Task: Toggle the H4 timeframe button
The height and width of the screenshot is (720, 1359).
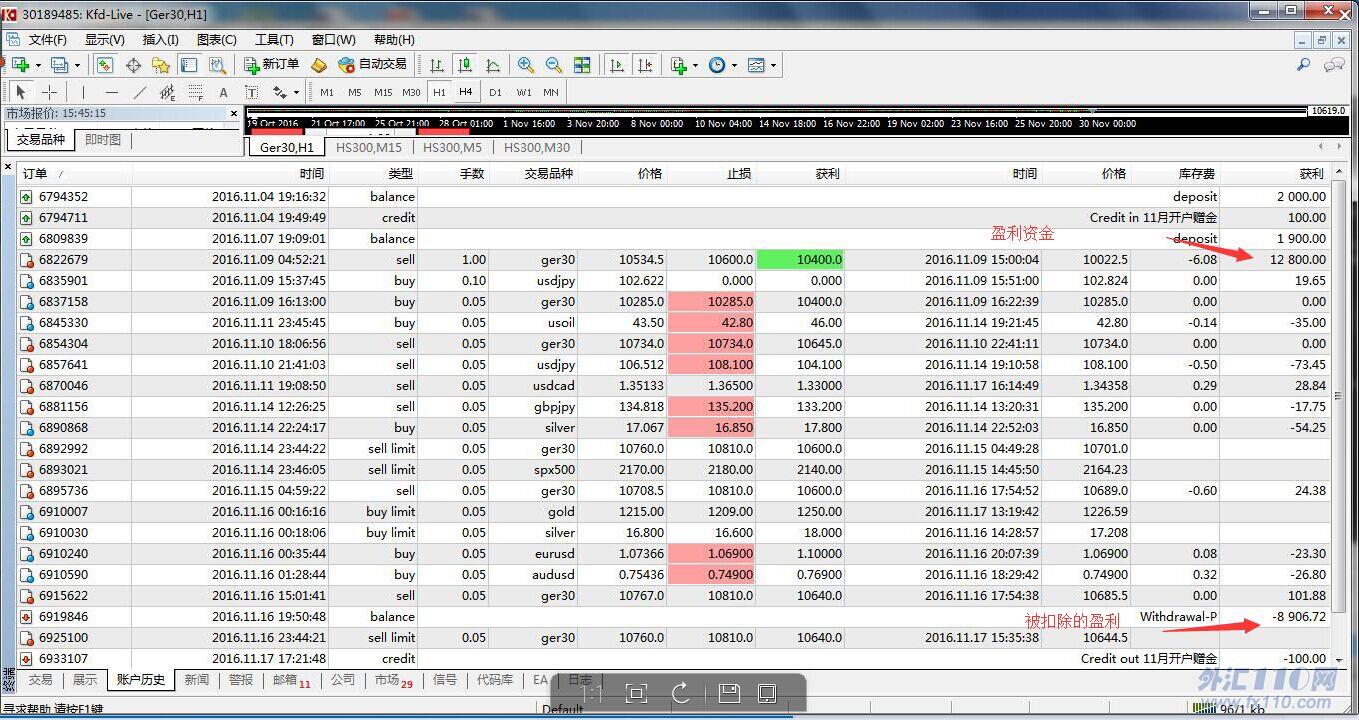Action: pyautogui.click(x=465, y=92)
